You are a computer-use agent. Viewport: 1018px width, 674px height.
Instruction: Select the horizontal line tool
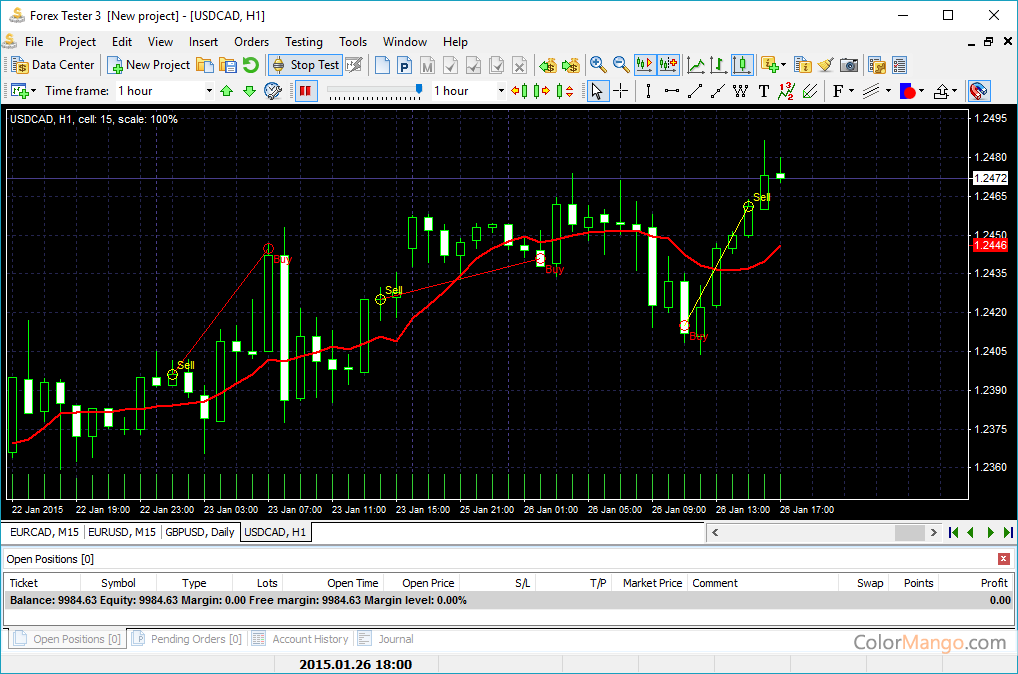(x=672, y=91)
